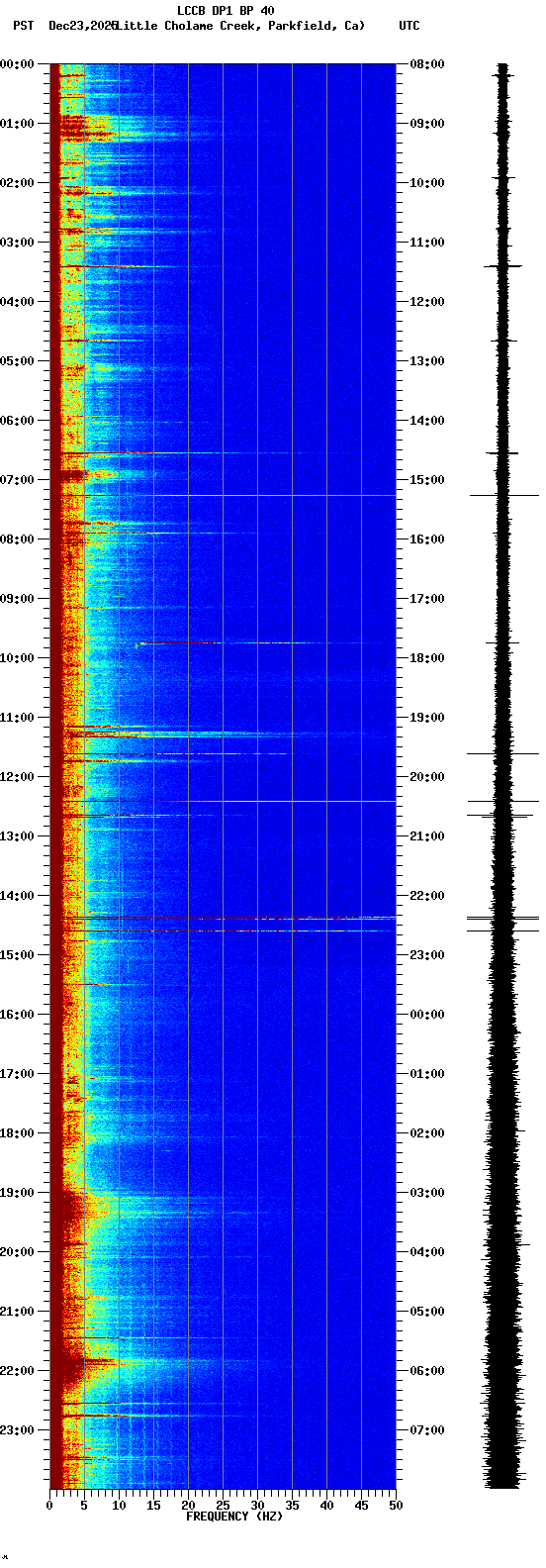
Task: Click the "15" frequency tick label
Action: [x=153, y=1506]
